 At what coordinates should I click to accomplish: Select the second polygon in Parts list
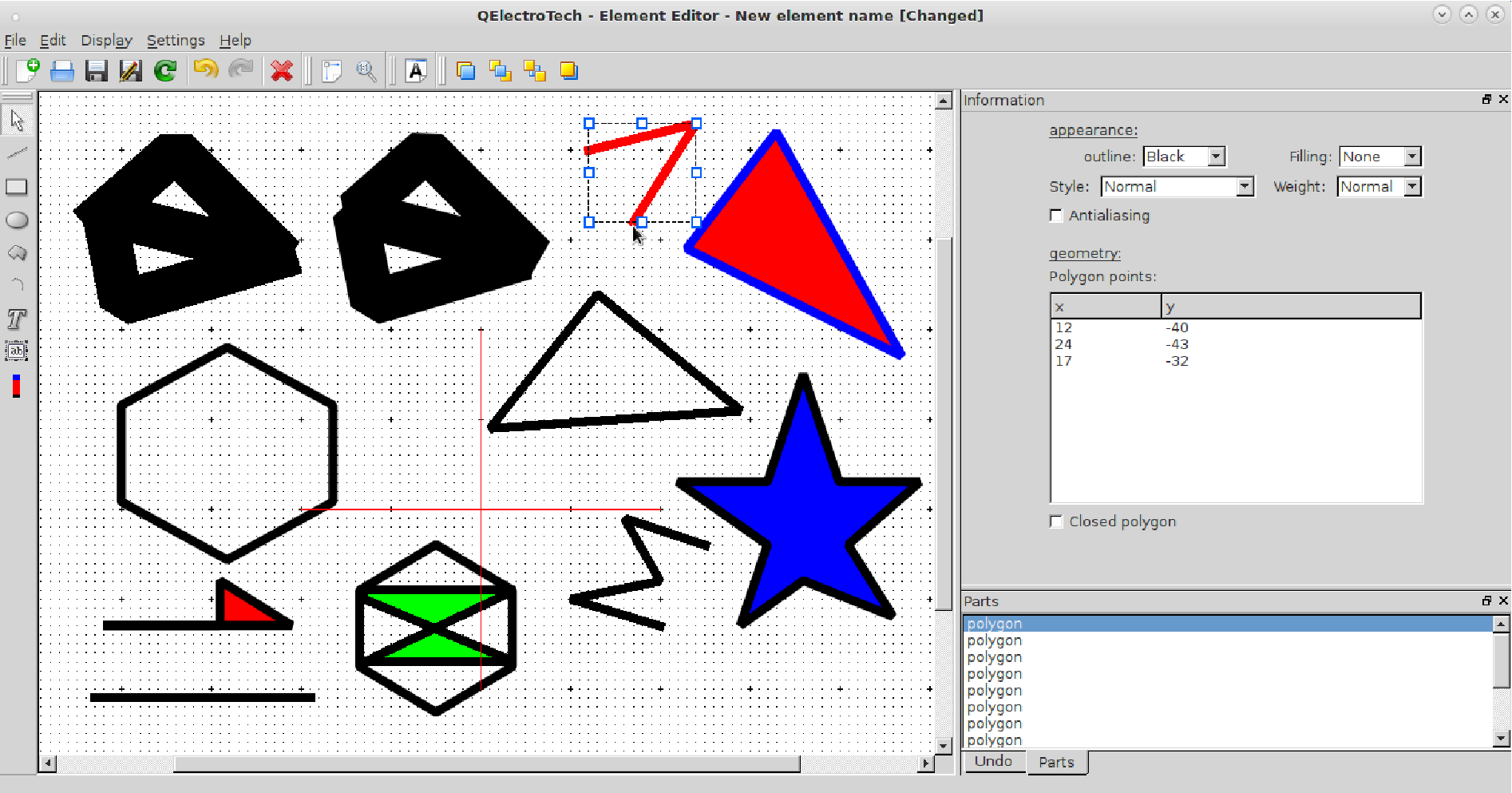994,640
